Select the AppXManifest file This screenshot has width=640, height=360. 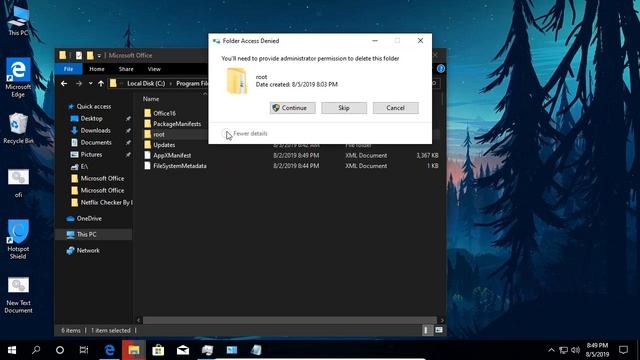coord(172,156)
